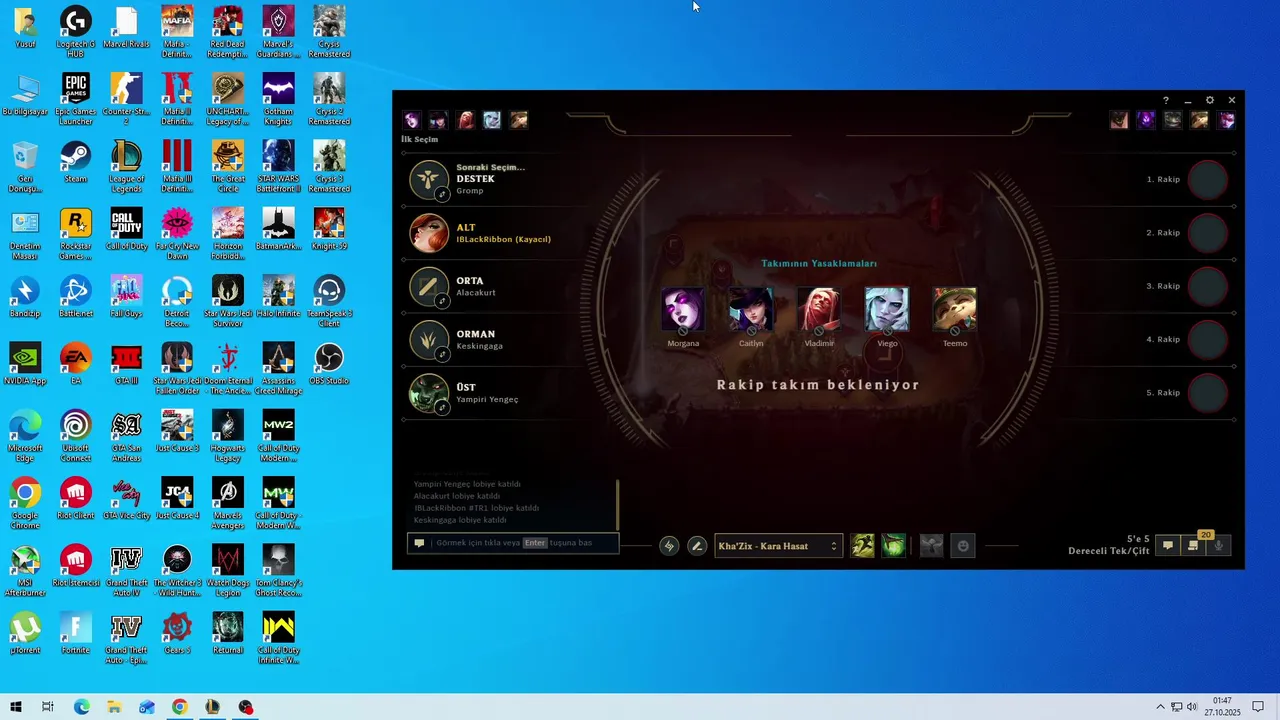The height and width of the screenshot is (720, 1280).
Task: Select the Morgana banned champion portrait
Action: 683,310
